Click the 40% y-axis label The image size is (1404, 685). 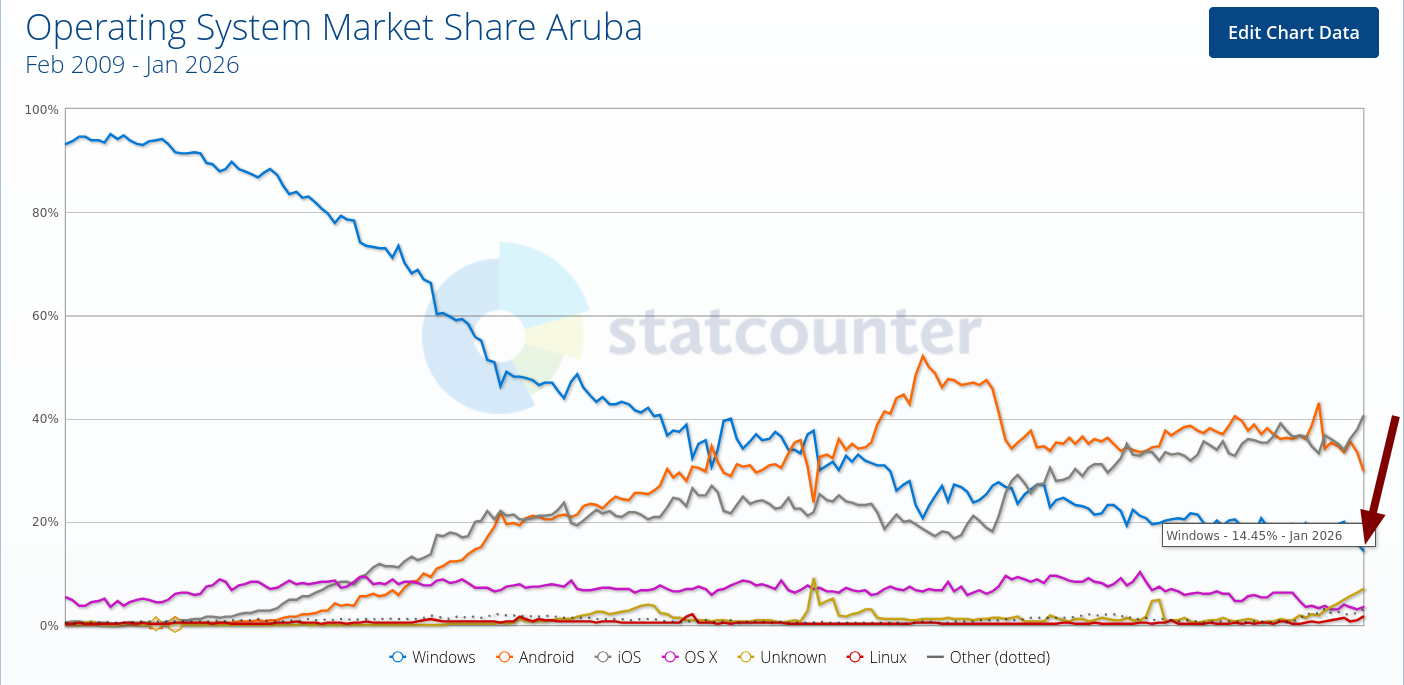point(44,419)
